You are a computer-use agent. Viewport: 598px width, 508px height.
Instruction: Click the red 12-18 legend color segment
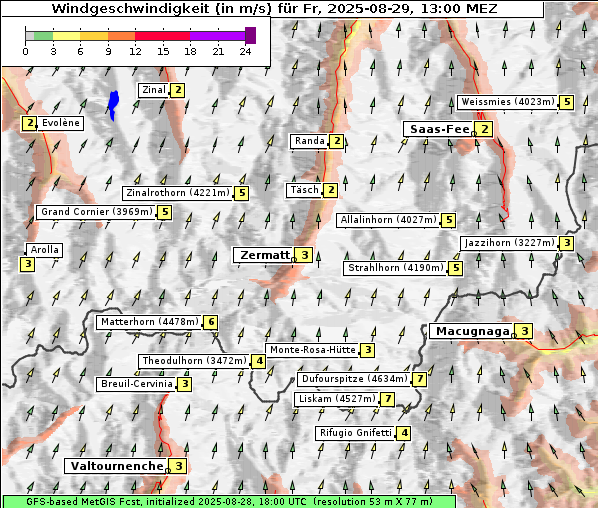click(162, 36)
